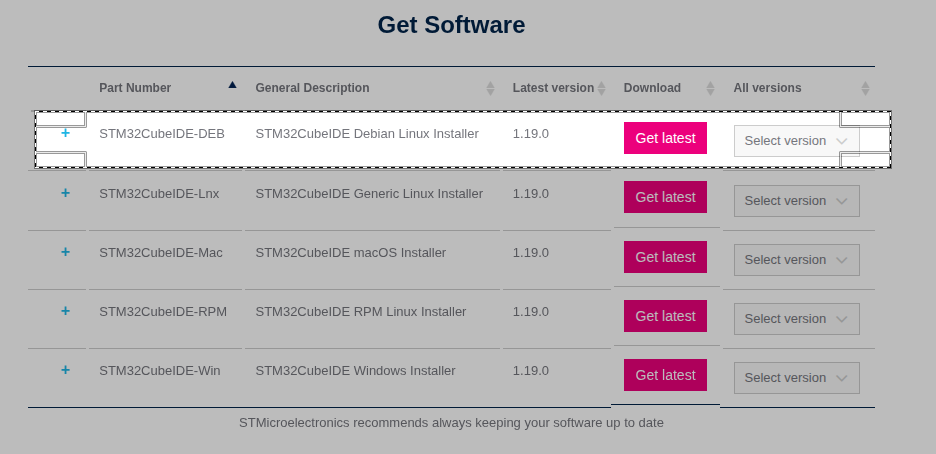Click STM32CubeIDE Debian Linux Installer description
Viewport: 936px width, 454px height.
click(367, 134)
